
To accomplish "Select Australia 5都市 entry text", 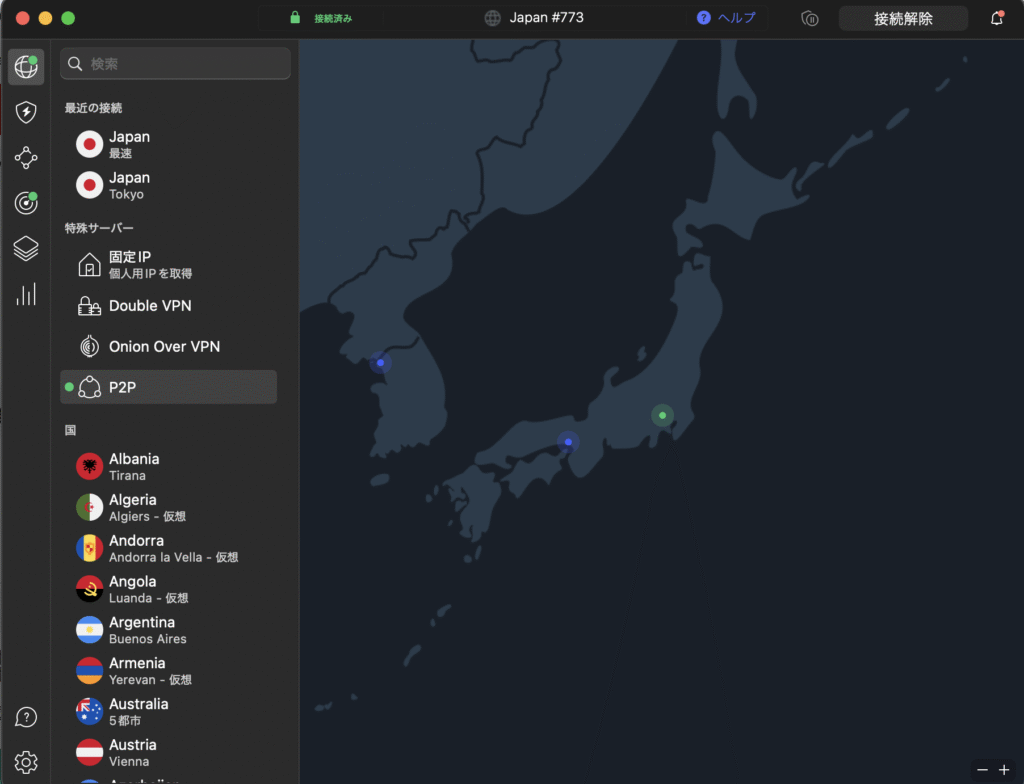I will click(138, 711).
